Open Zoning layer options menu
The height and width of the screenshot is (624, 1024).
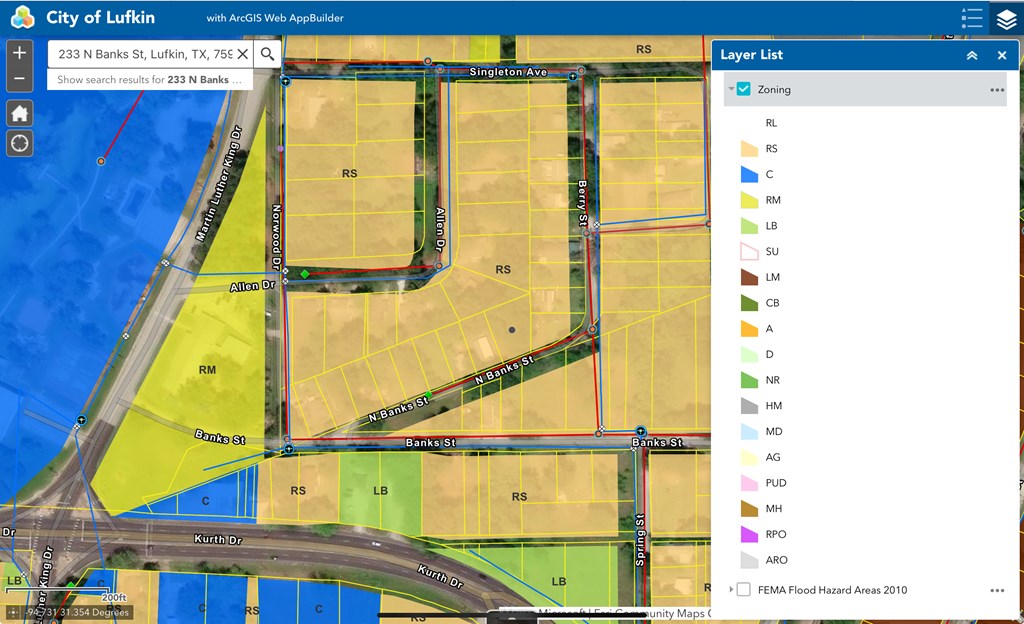[996, 90]
